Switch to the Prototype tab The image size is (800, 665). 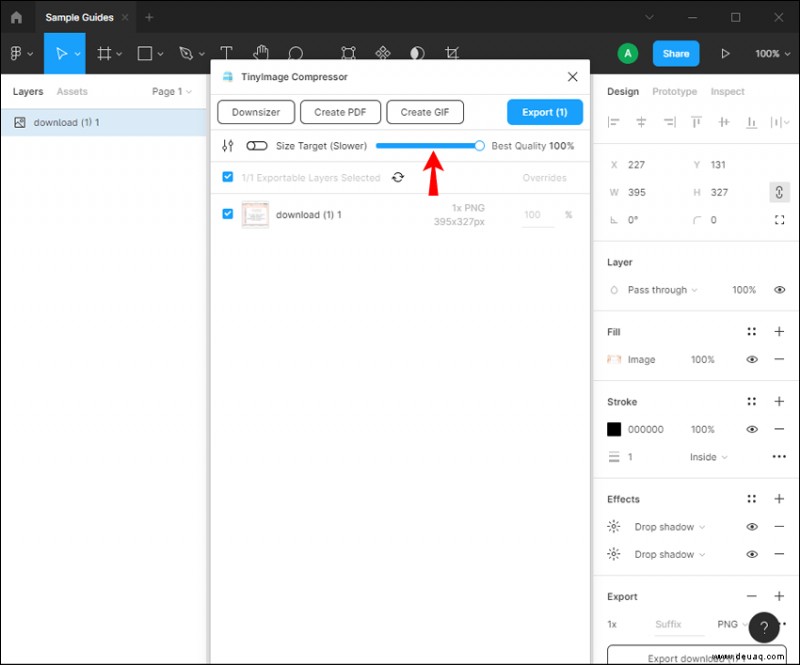coord(674,91)
